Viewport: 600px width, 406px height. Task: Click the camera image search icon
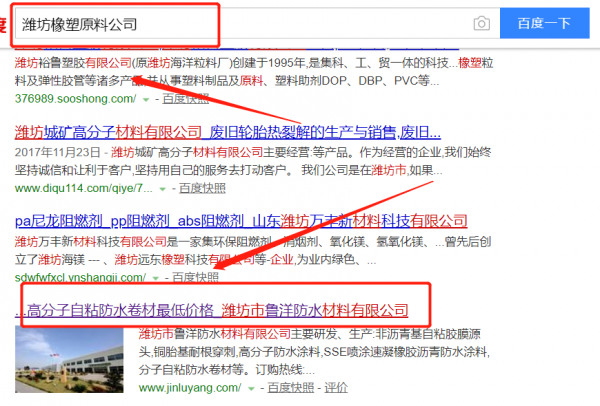[x=481, y=23]
